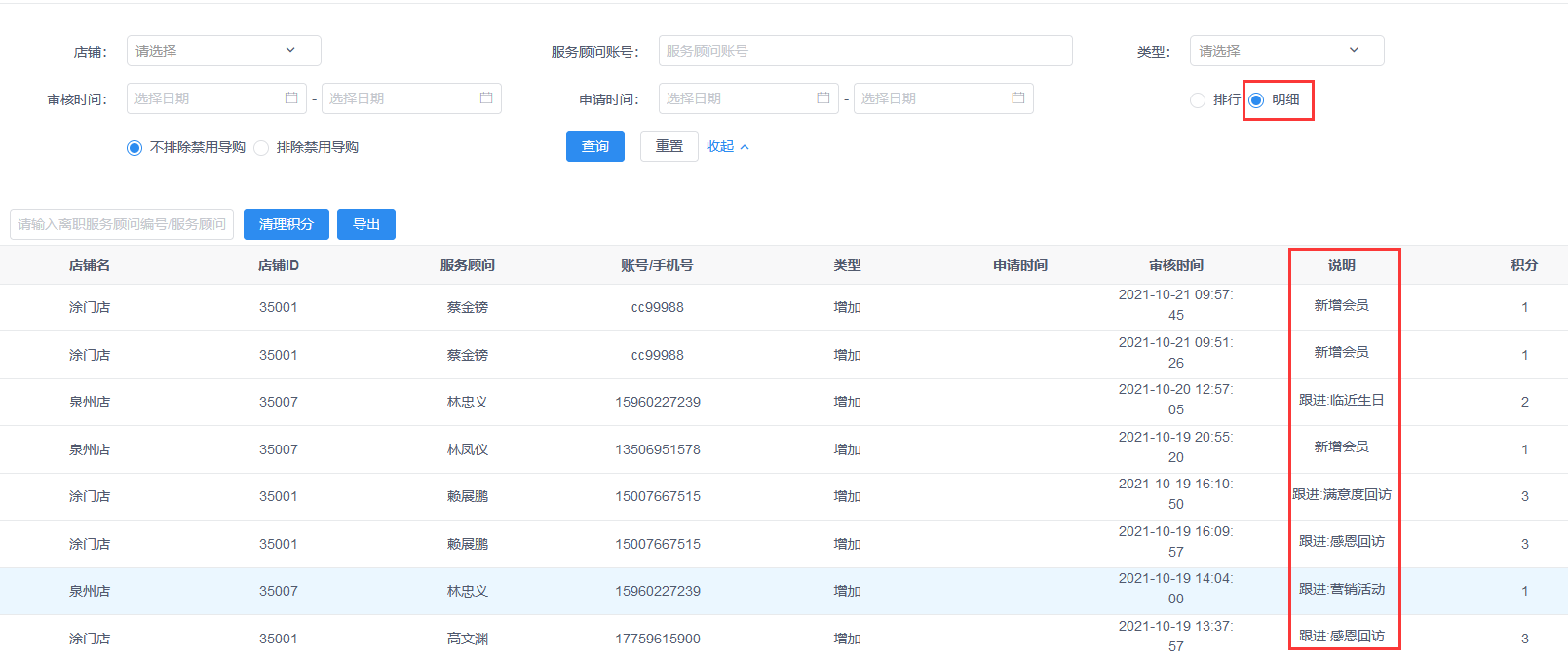Focus the 服务顾问账号 input field
This screenshot has width=1568, height=659.
(864, 51)
